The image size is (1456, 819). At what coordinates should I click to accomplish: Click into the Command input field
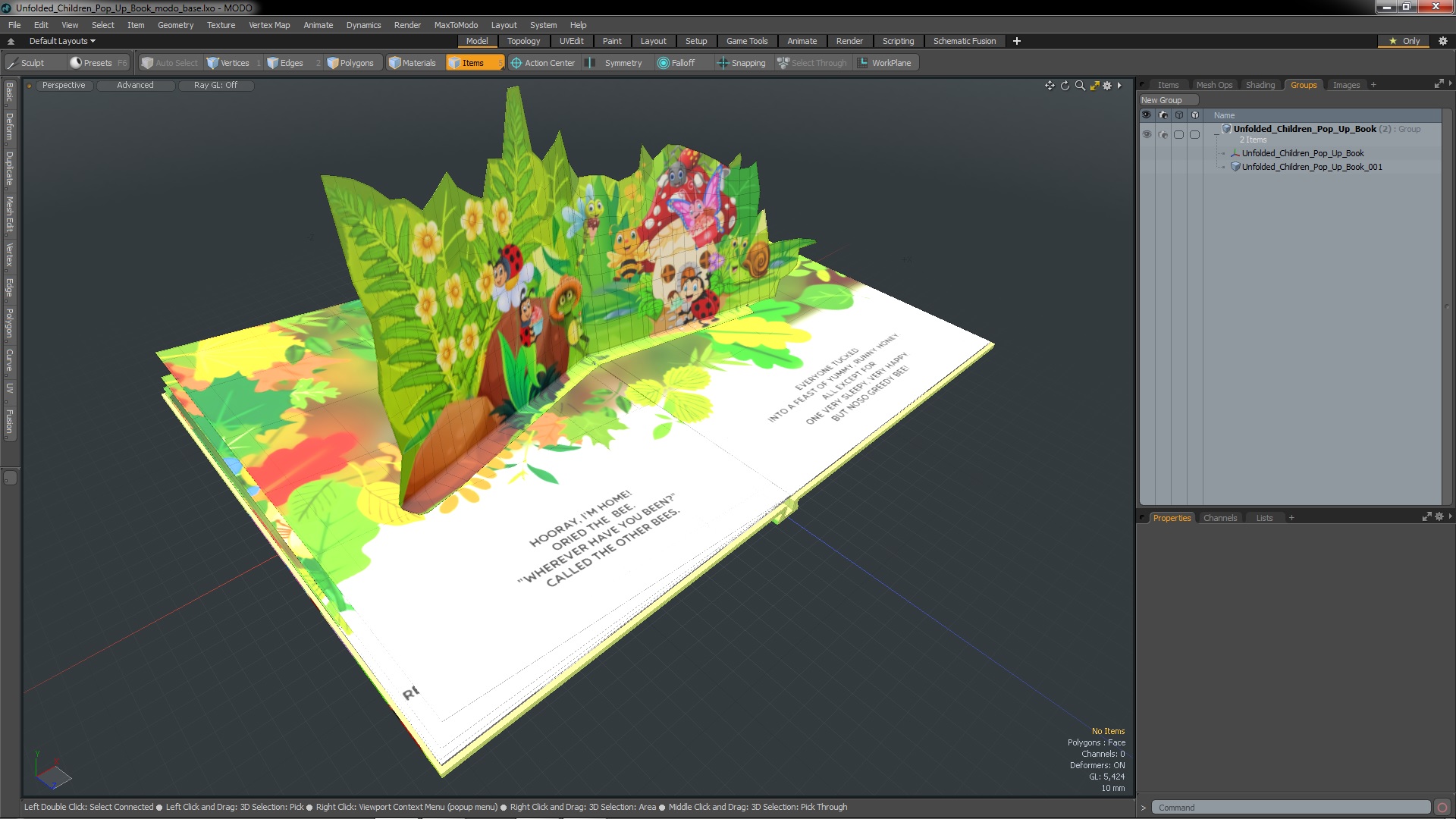(1291, 808)
